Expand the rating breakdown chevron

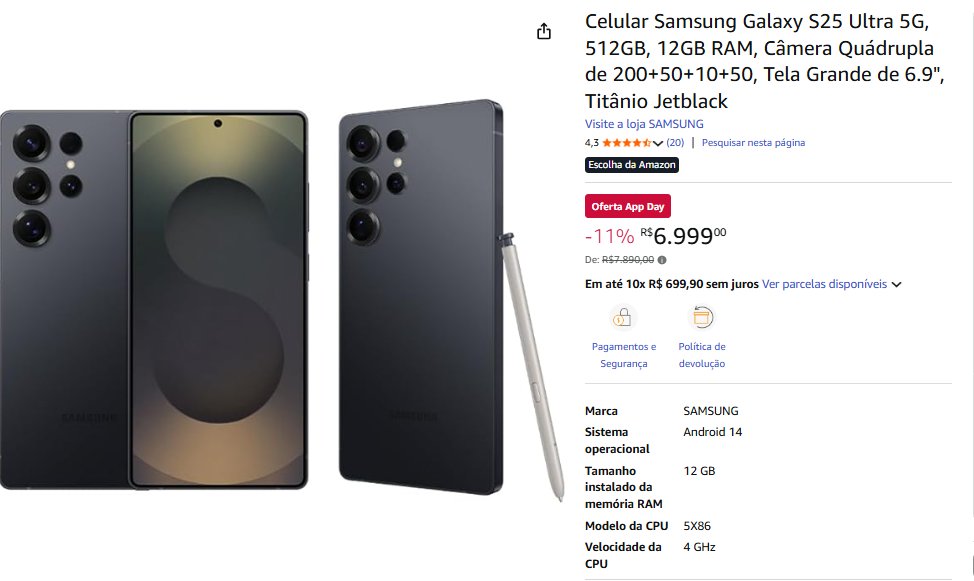pos(658,144)
